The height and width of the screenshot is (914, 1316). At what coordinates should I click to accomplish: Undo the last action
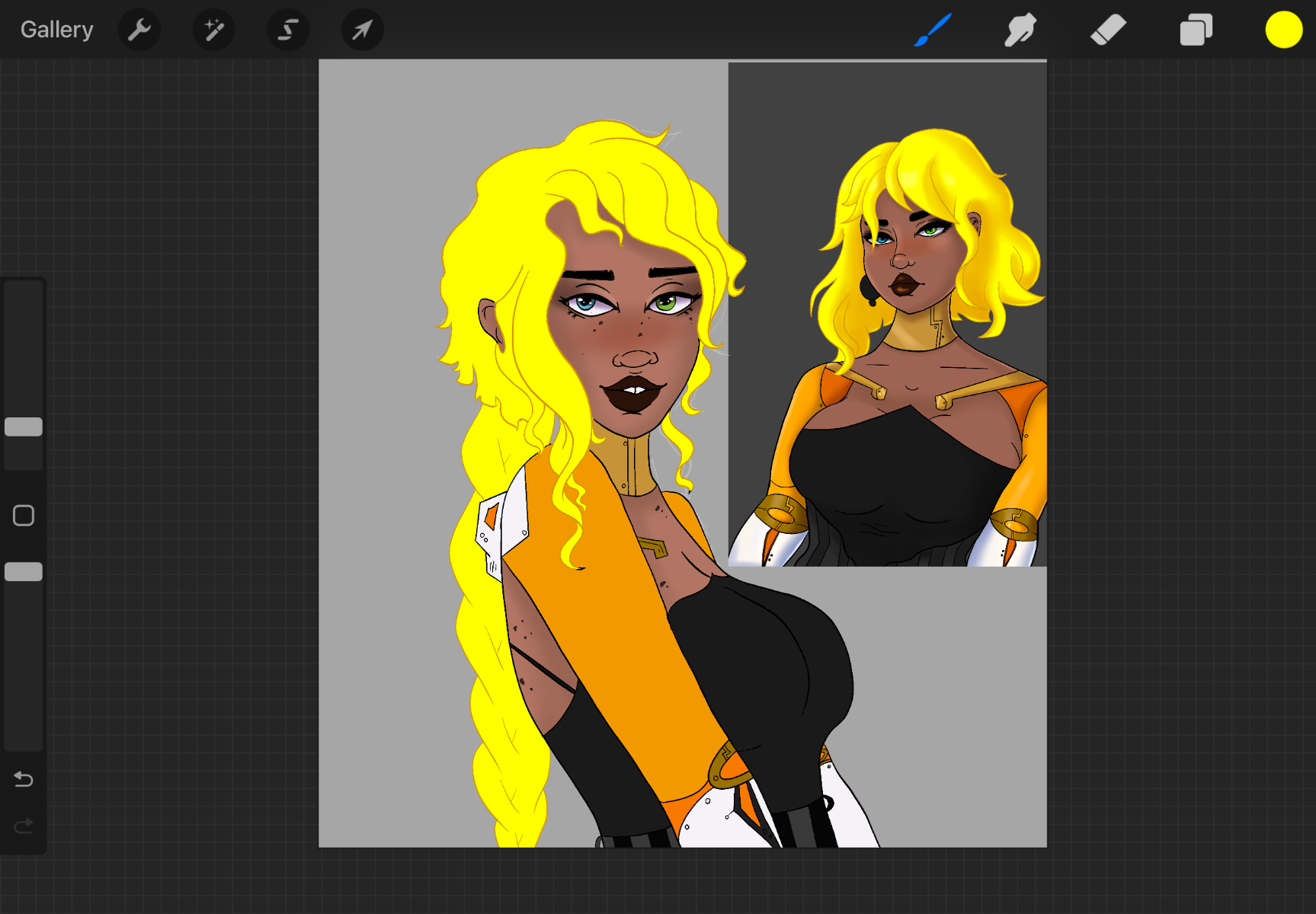pos(24,779)
